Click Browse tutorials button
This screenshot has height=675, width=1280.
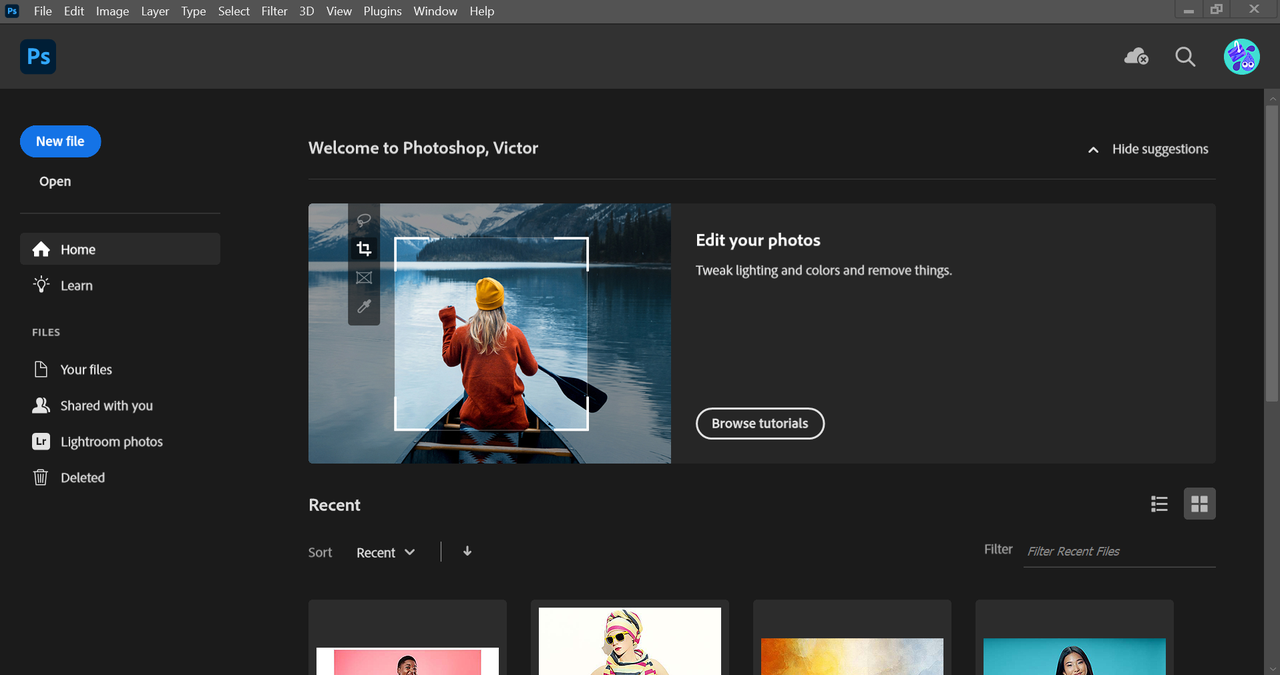(760, 423)
